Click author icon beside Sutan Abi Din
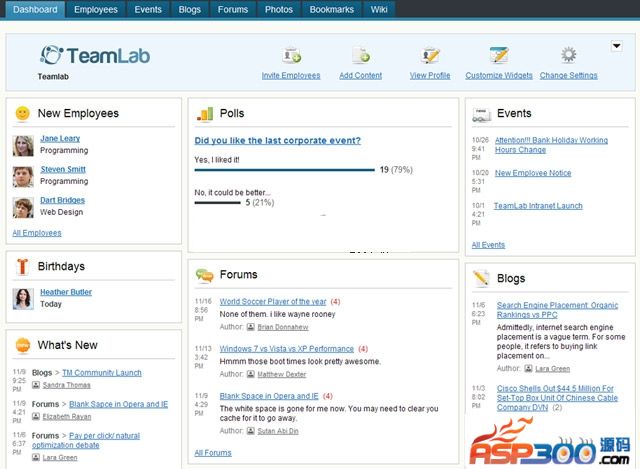The width and height of the screenshot is (640, 469). click(x=251, y=431)
